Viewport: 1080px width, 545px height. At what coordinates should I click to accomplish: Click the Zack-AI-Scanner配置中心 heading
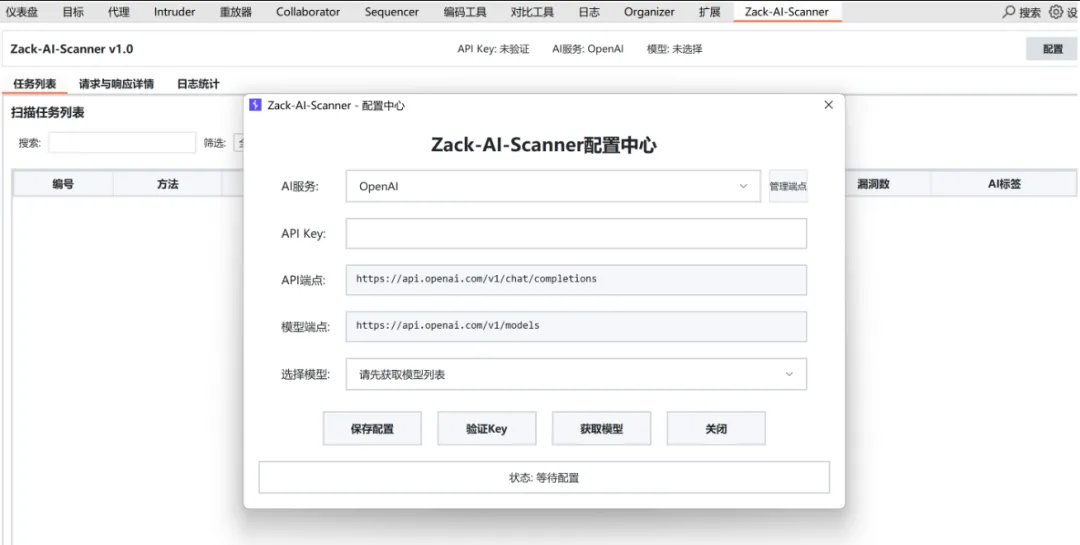543,145
